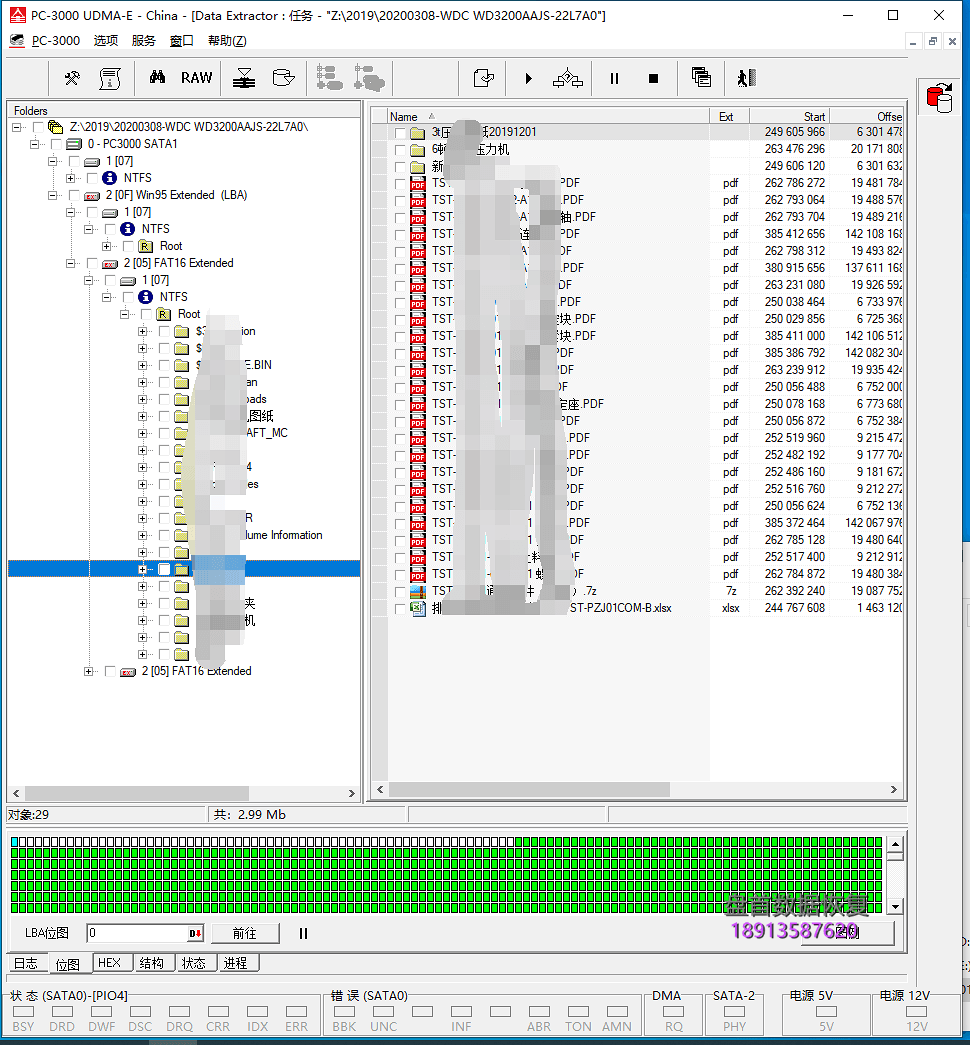Click the scroll info report icon
Screen dimensions: 970x1045
coord(109,78)
